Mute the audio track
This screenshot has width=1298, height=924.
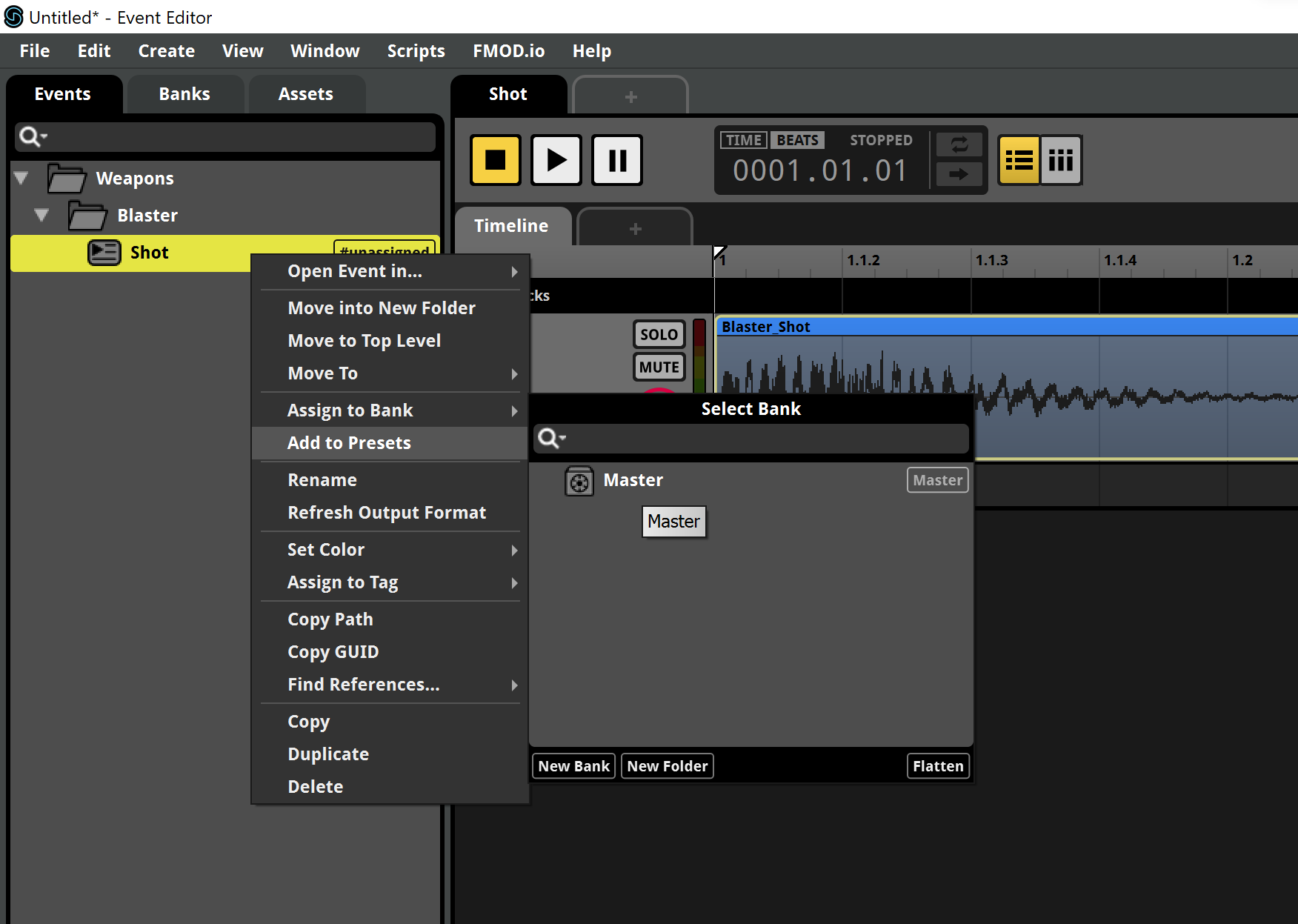click(659, 367)
